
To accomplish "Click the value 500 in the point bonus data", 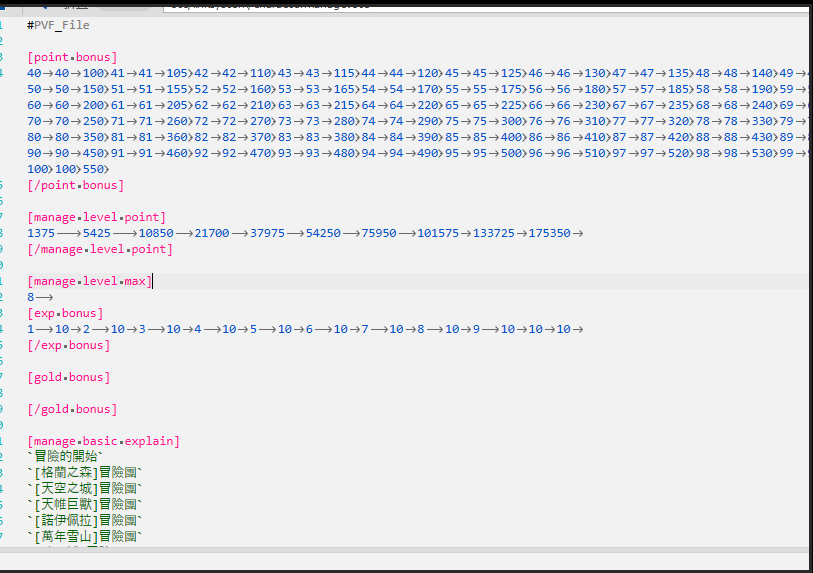I will (x=511, y=153).
